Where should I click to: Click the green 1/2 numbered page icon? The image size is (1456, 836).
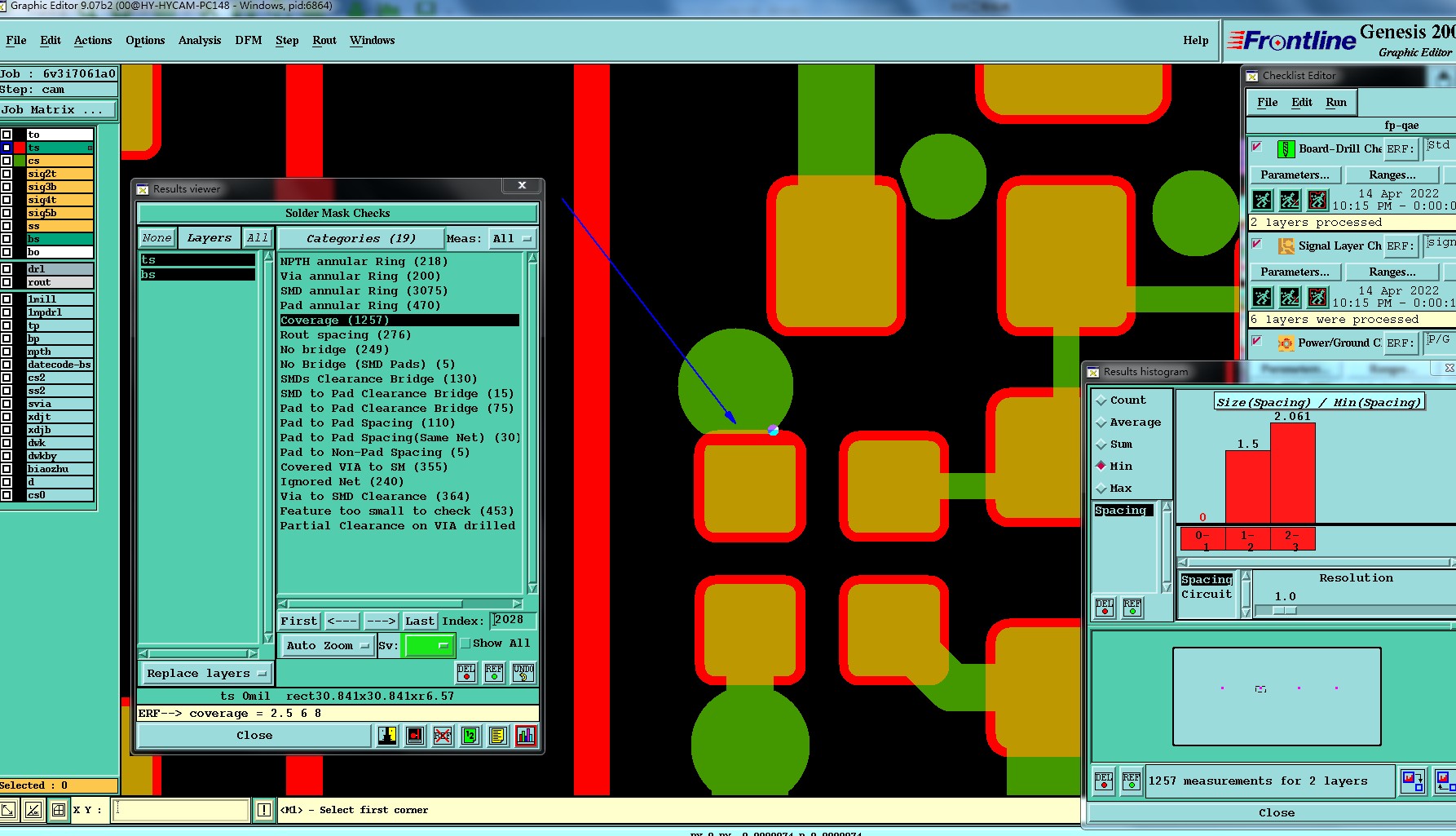[x=470, y=736]
